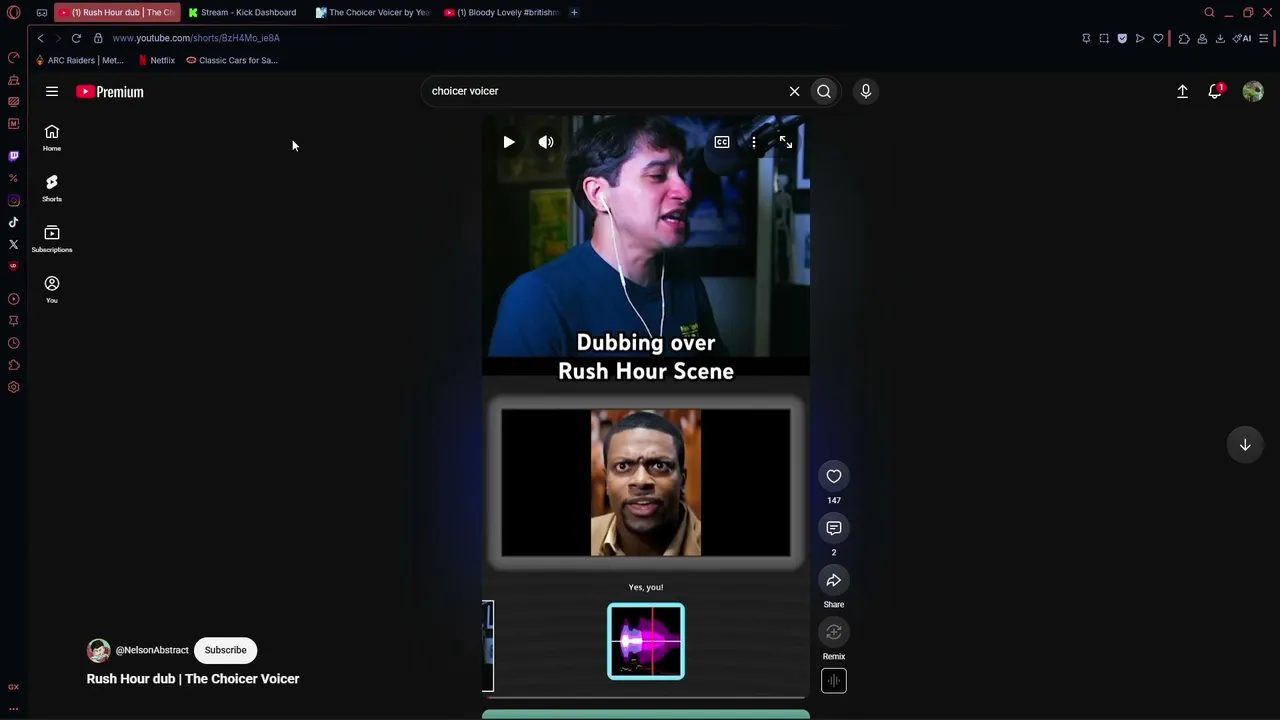Open the You page in sidebar
Image resolution: width=1280 pixels, height=720 pixels.
click(x=52, y=289)
